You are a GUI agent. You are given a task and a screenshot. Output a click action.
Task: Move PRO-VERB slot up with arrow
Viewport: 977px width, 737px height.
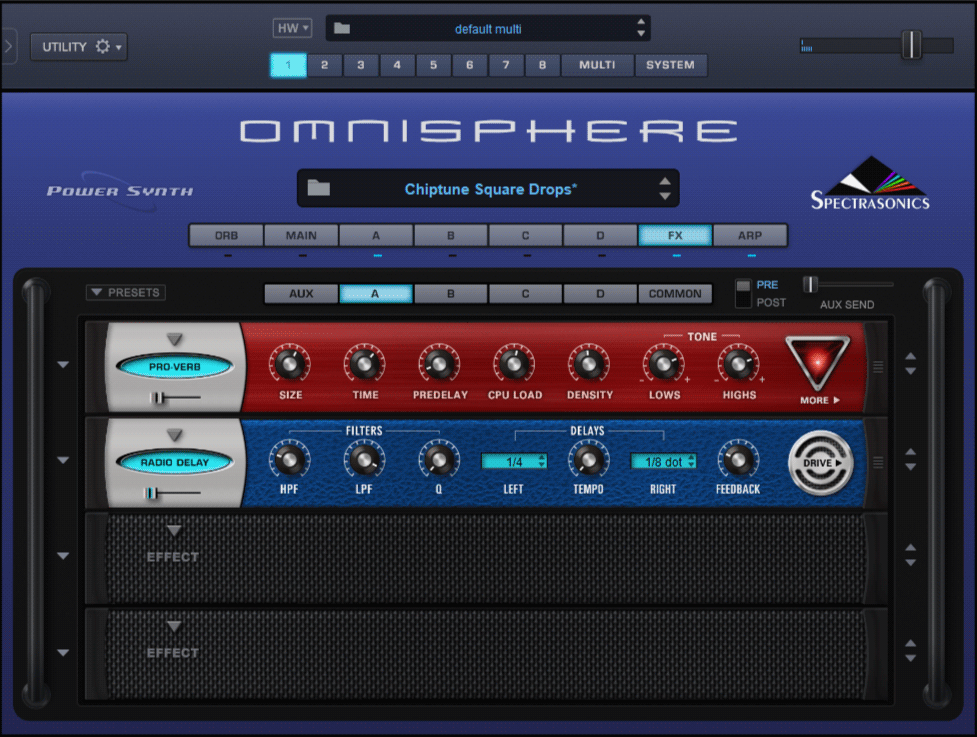pyautogui.click(x=910, y=356)
